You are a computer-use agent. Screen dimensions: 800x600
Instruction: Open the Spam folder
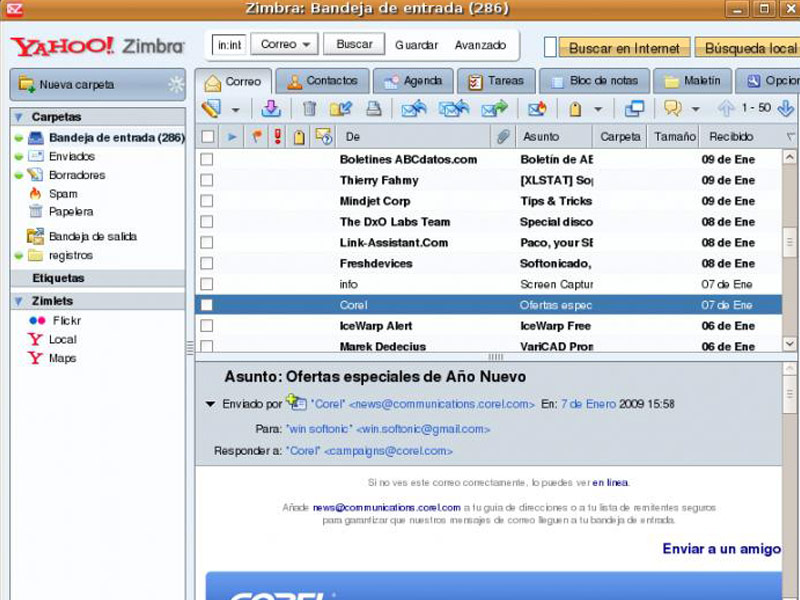(x=54, y=194)
